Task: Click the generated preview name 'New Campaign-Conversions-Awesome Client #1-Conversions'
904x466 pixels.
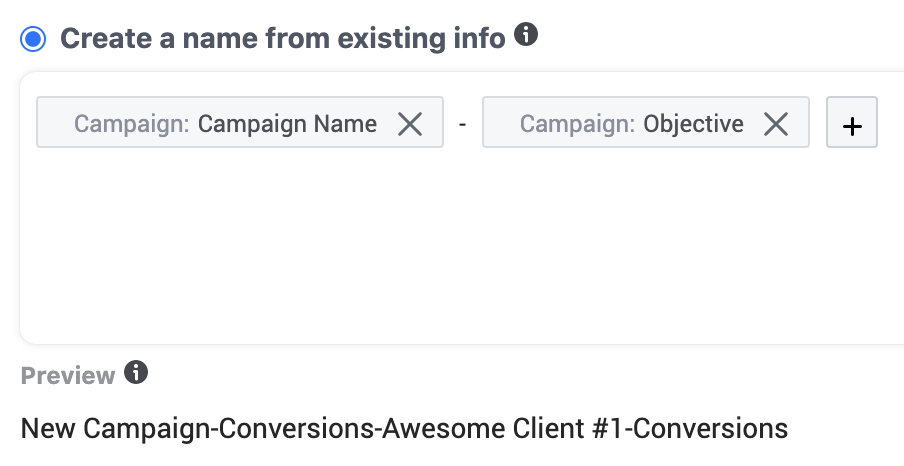Action: point(404,429)
